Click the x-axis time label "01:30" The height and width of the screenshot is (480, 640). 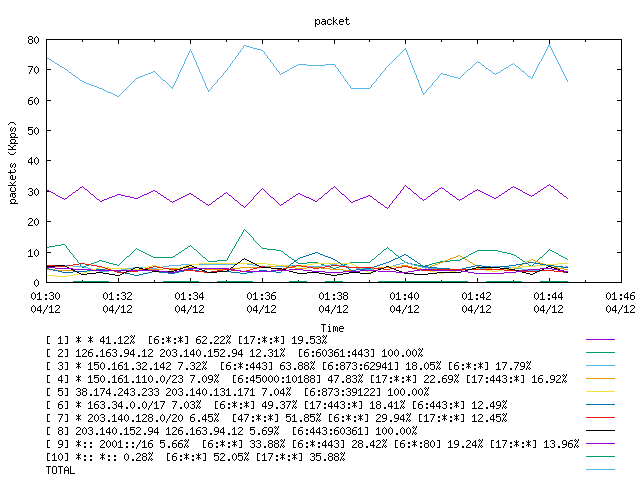pyautogui.click(x=45, y=296)
